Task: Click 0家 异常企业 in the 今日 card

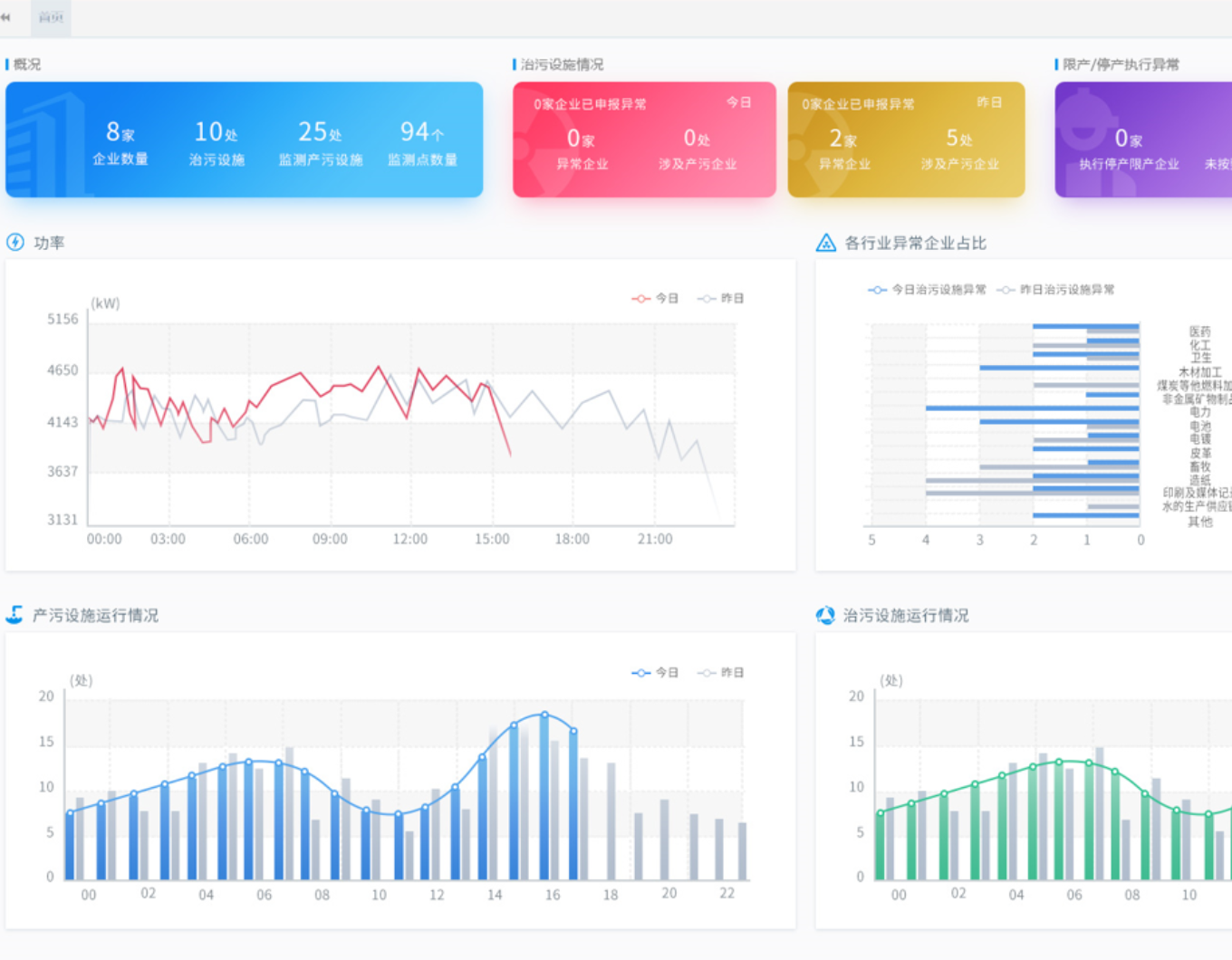Action: tap(582, 149)
